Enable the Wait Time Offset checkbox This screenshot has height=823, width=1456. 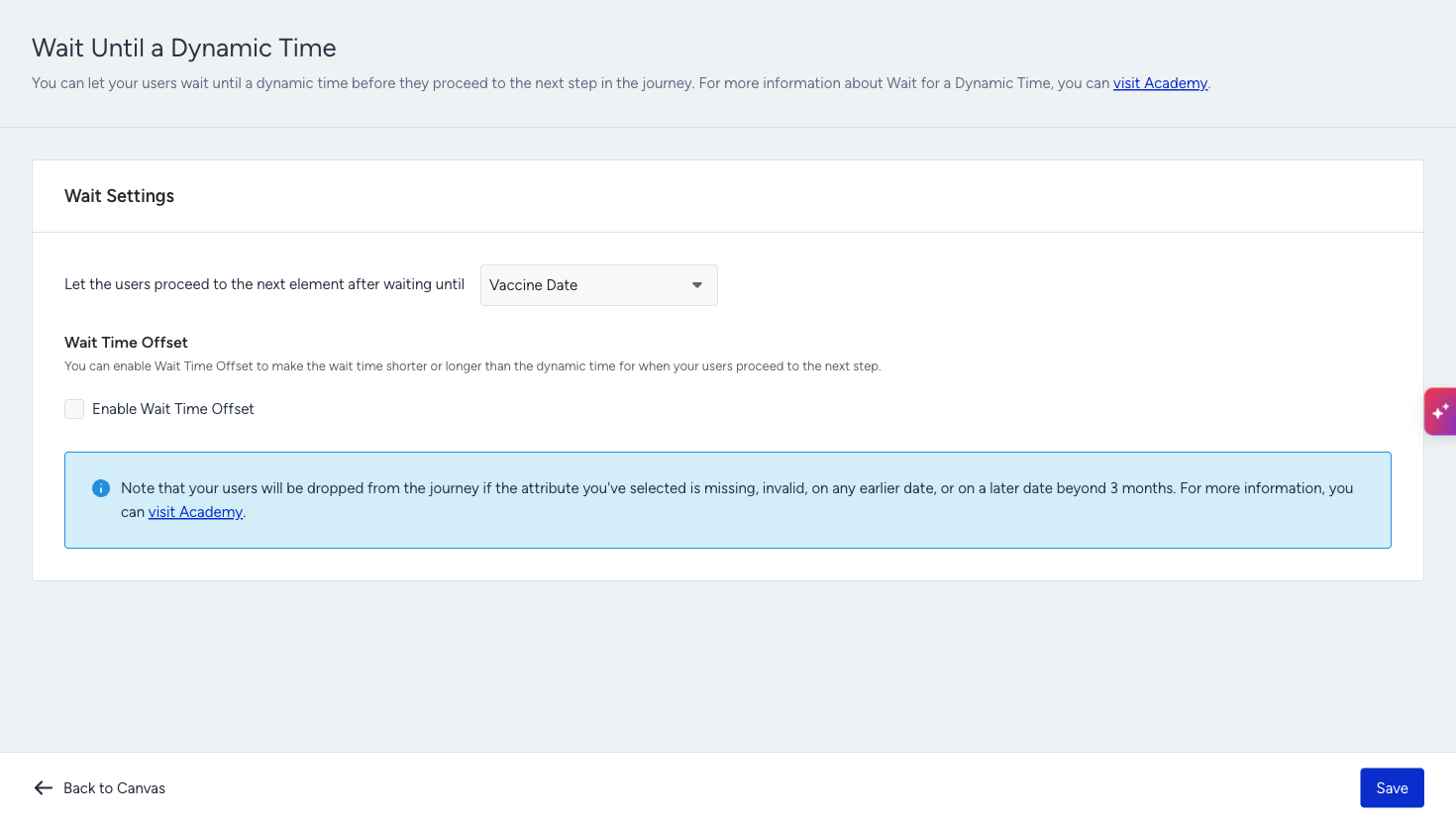pyautogui.click(x=74, y=409)
